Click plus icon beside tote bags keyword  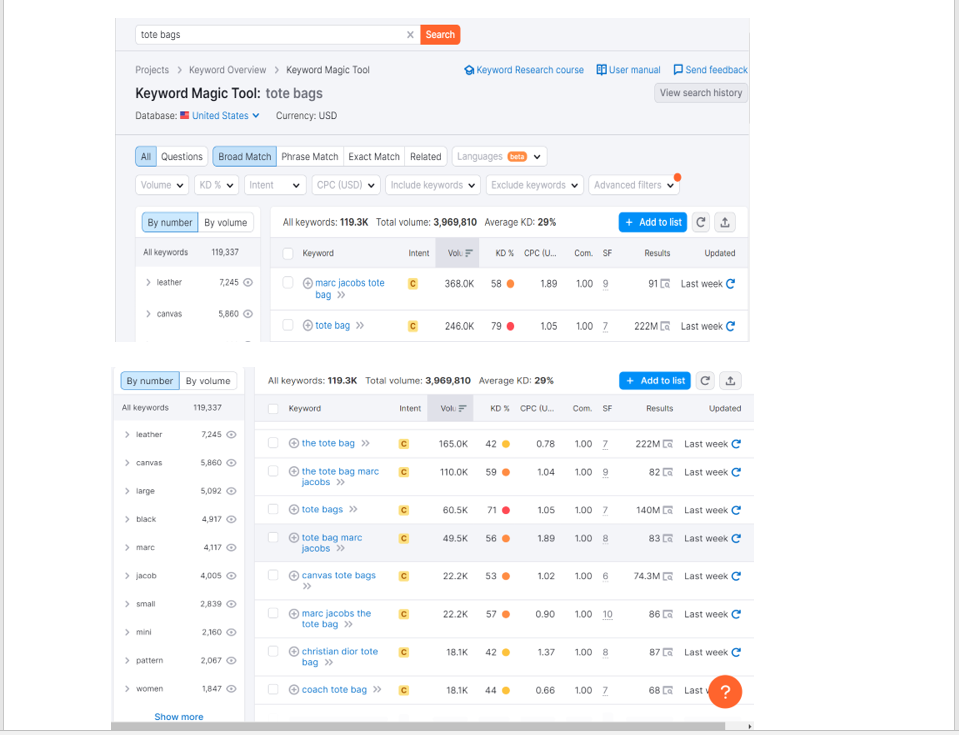coord(294,509)
